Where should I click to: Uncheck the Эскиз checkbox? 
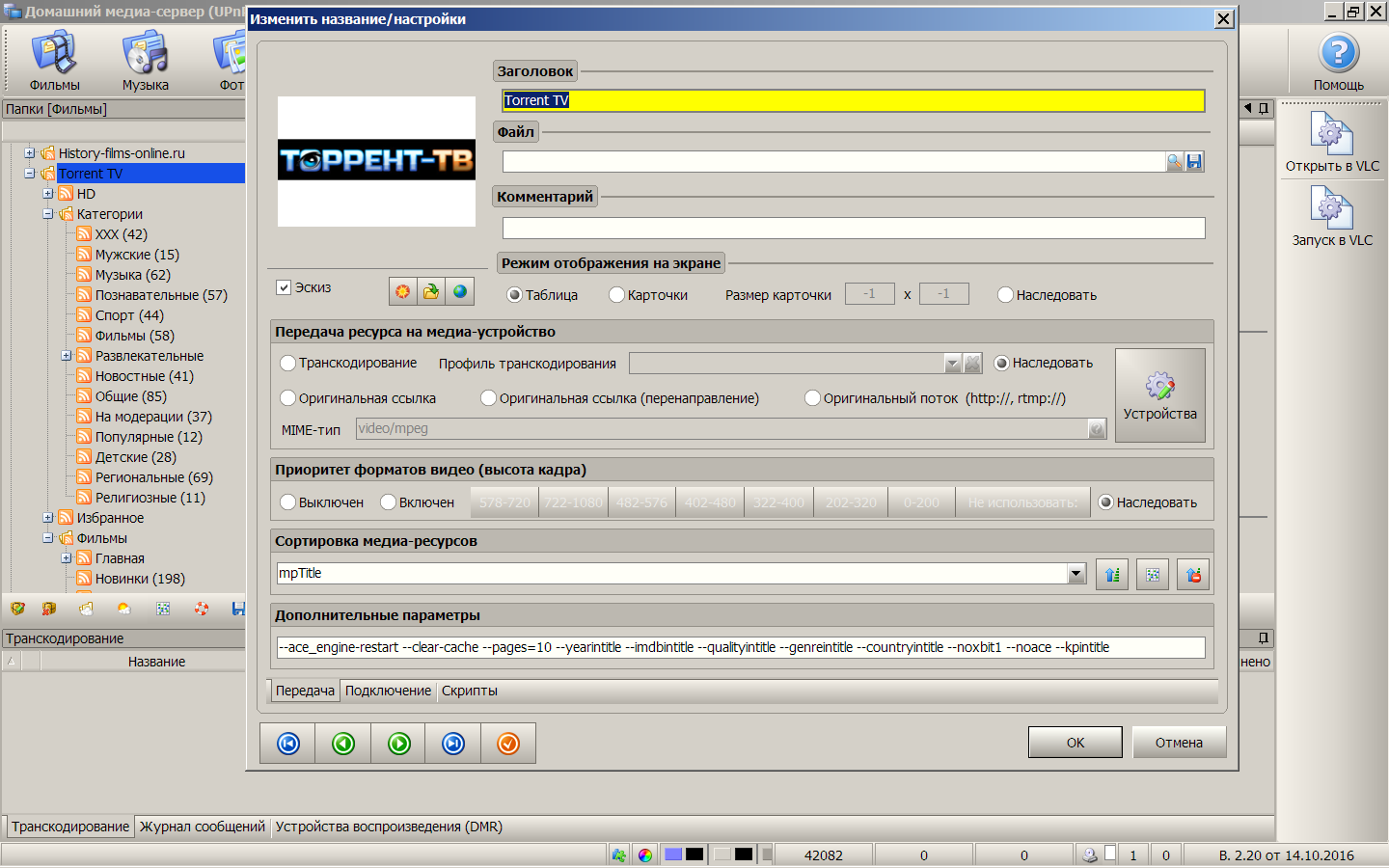284,287
